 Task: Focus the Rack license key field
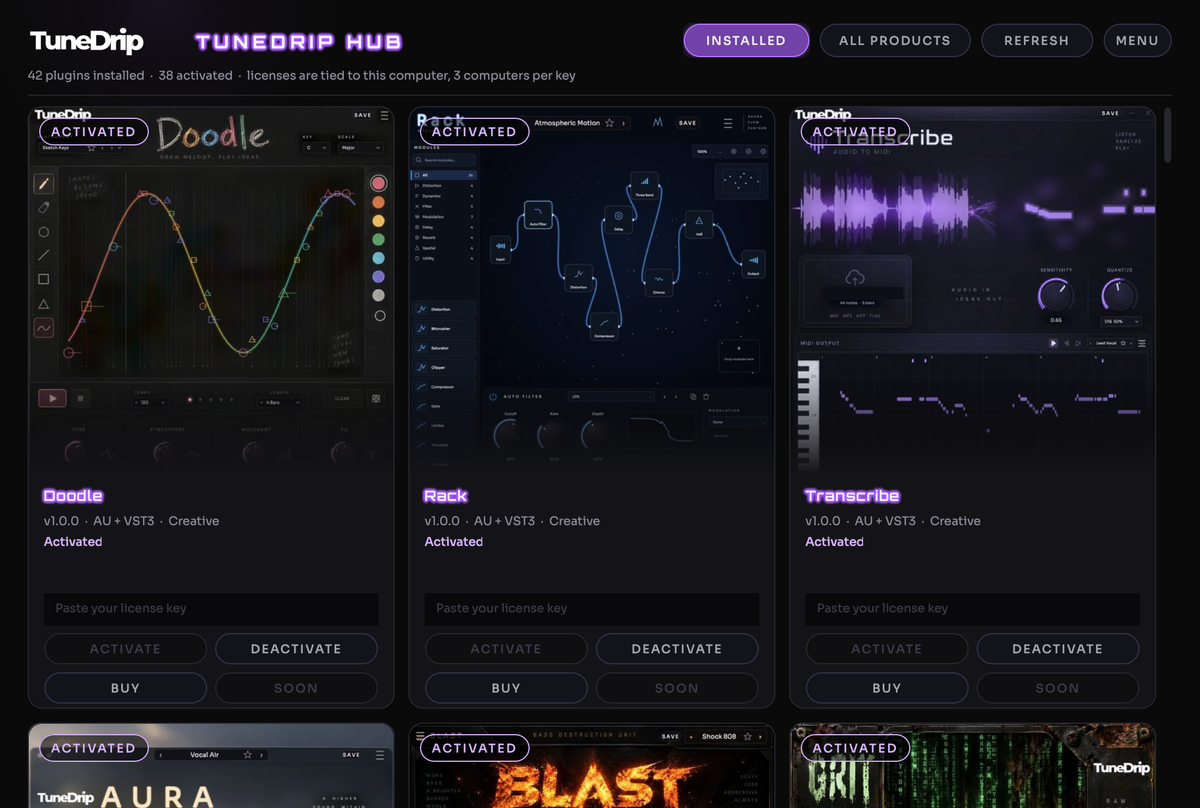point(592,608)
